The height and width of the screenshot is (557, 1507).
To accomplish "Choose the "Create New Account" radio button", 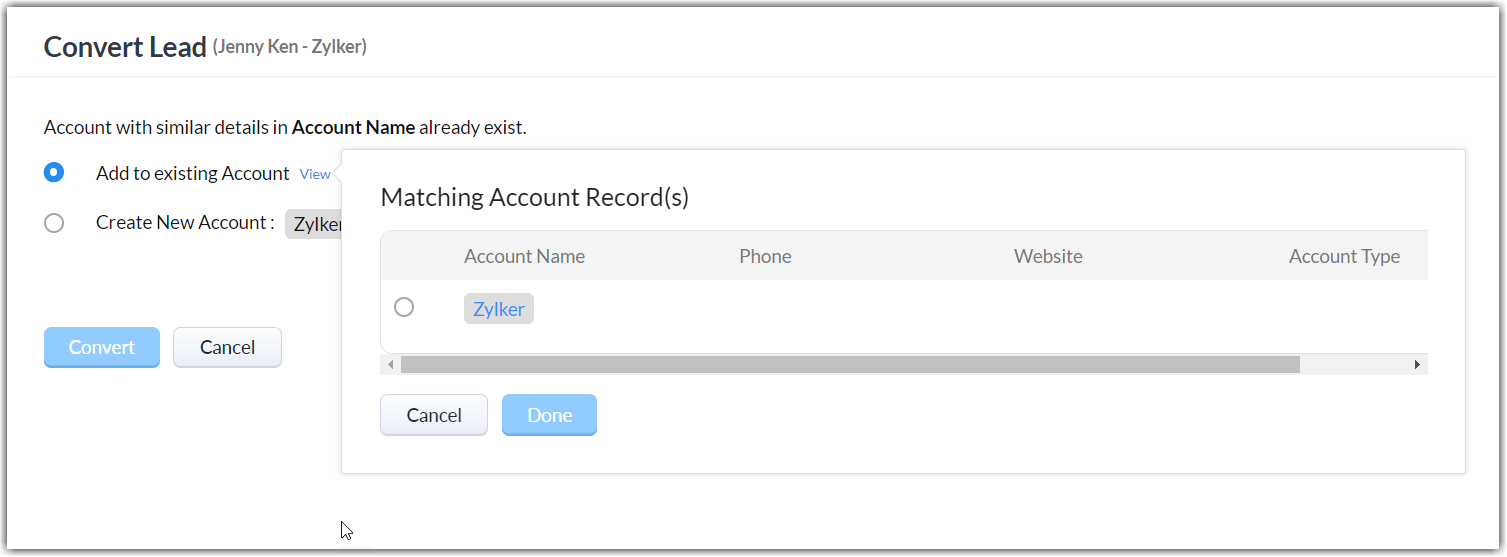I will point(54,223).
